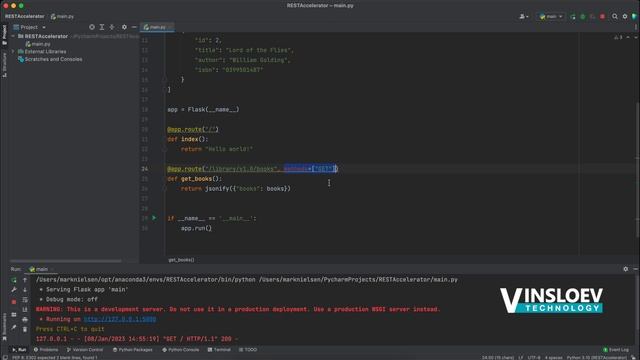Screen dimensions: 640x360
Task: Click the print icon in Run panel
Action: 25,319
